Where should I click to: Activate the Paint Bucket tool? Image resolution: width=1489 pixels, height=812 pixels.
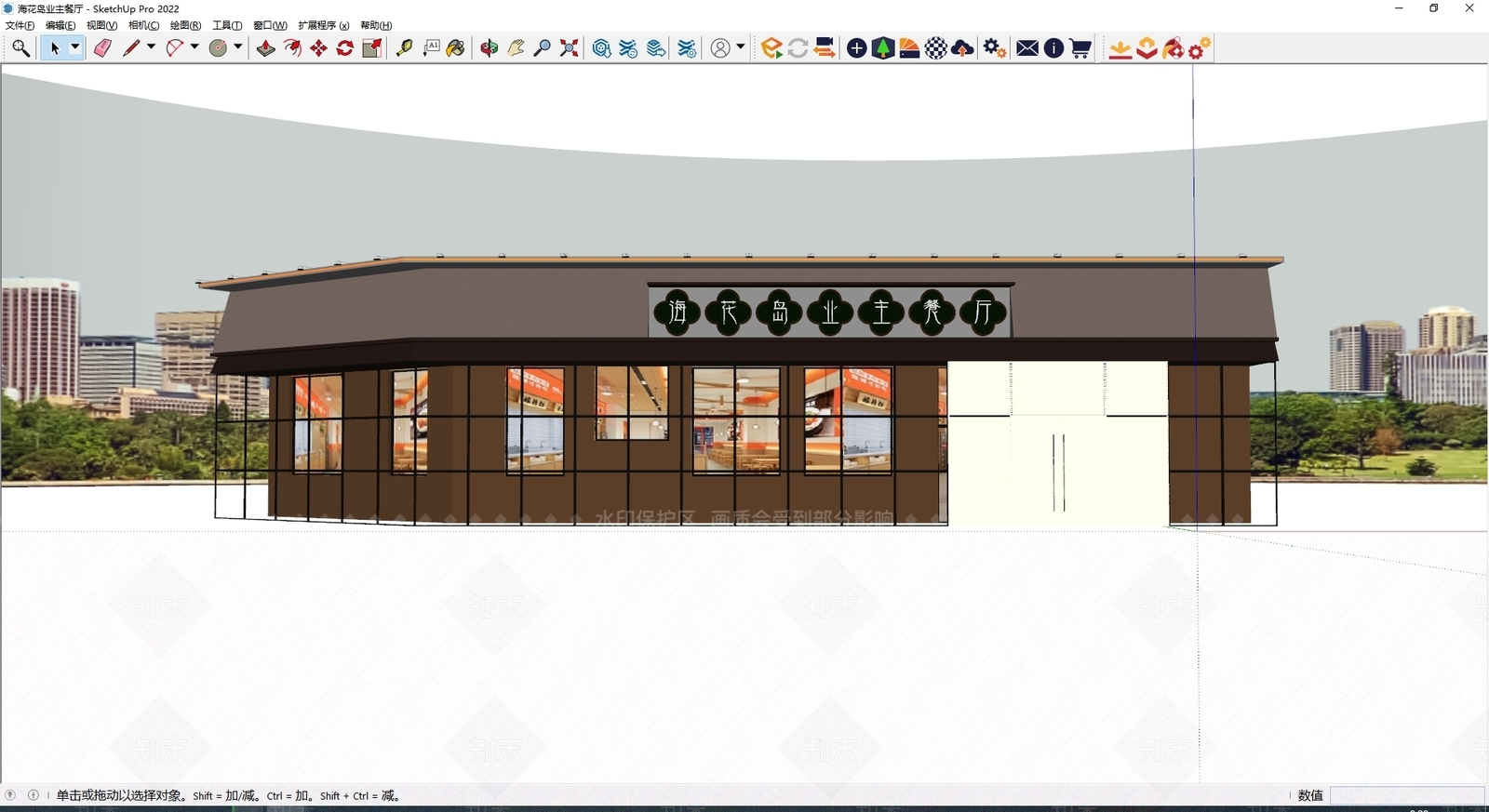[x=456, y=48]
